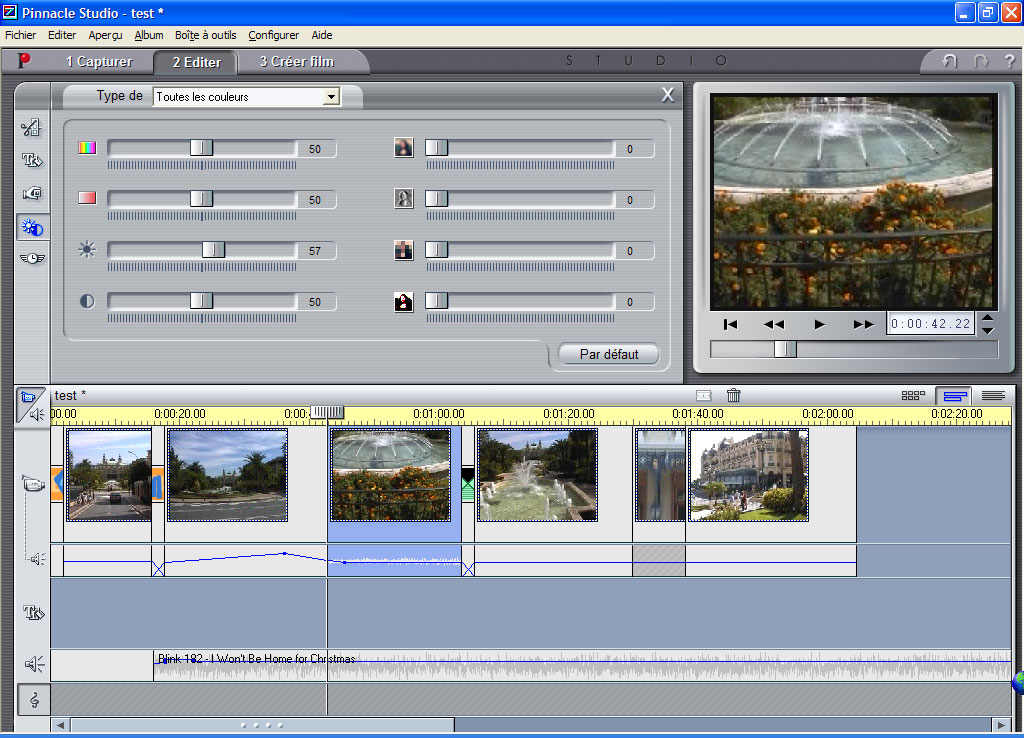Open the speed and effects clock tool

[x=32, y=259]
